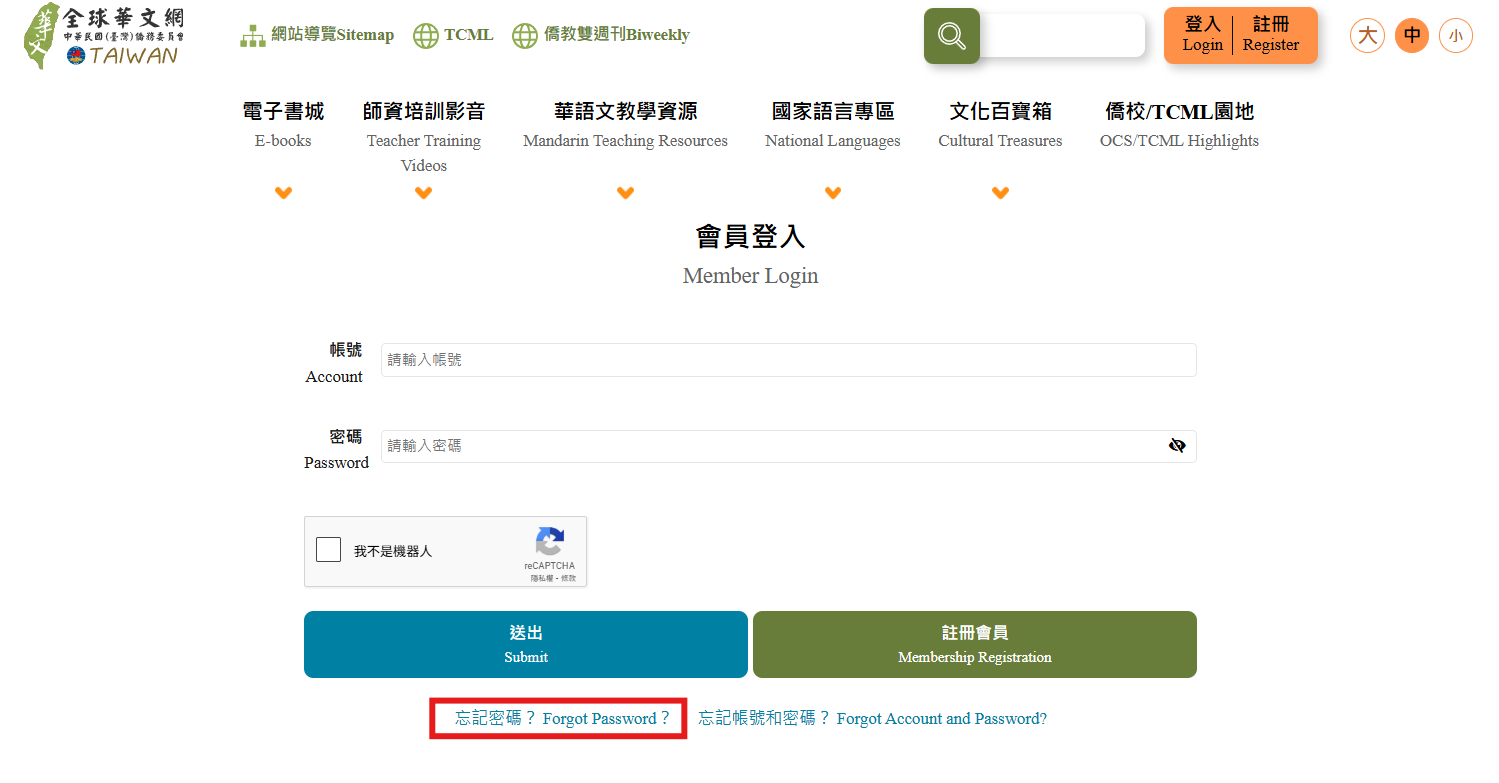Click the Forgot Password link

(562, 719)
